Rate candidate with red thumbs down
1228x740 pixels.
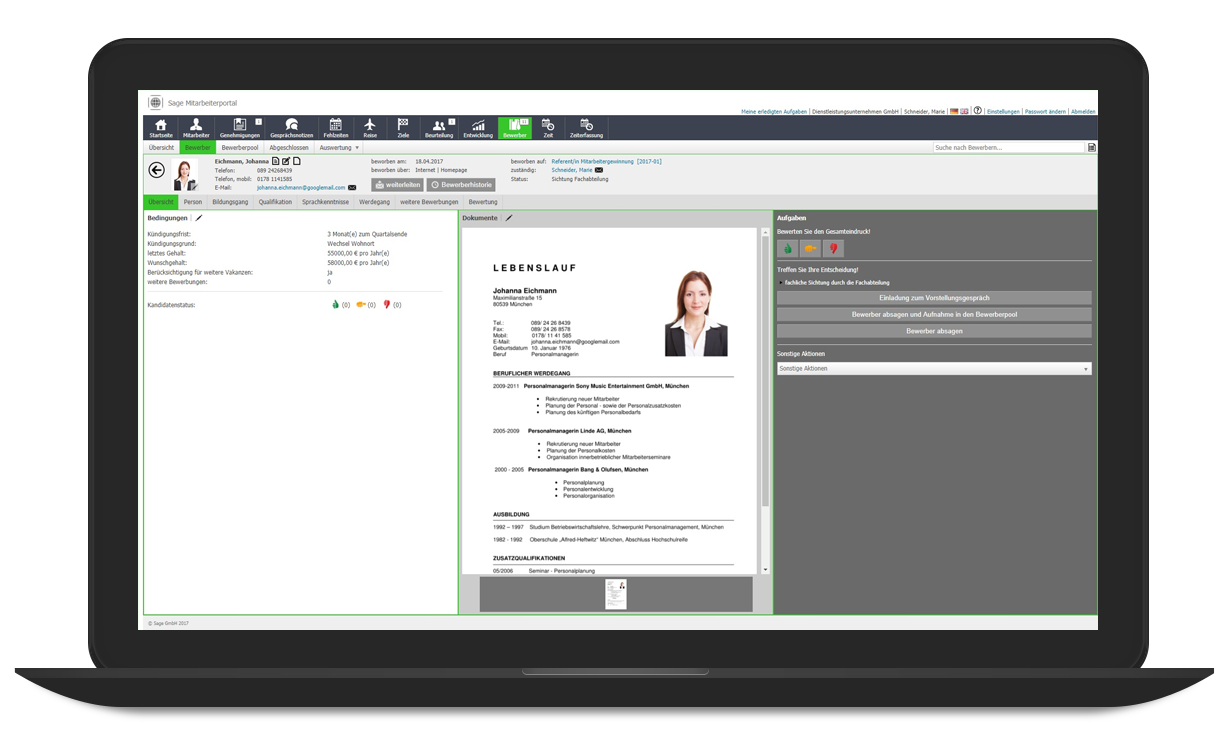click(833, 248)
